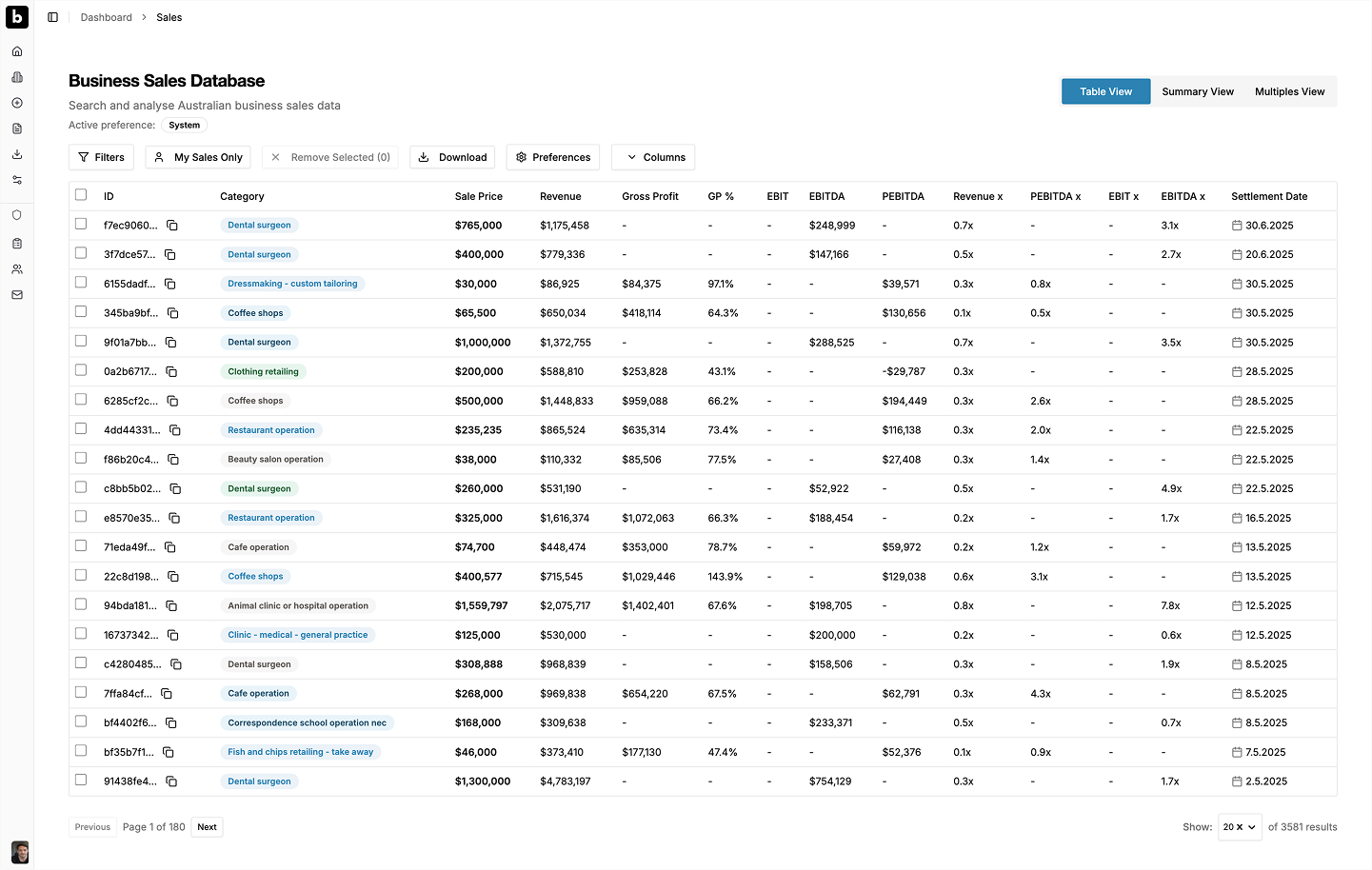Click the mail envelope sidebar icon

(x=17, y=295)
